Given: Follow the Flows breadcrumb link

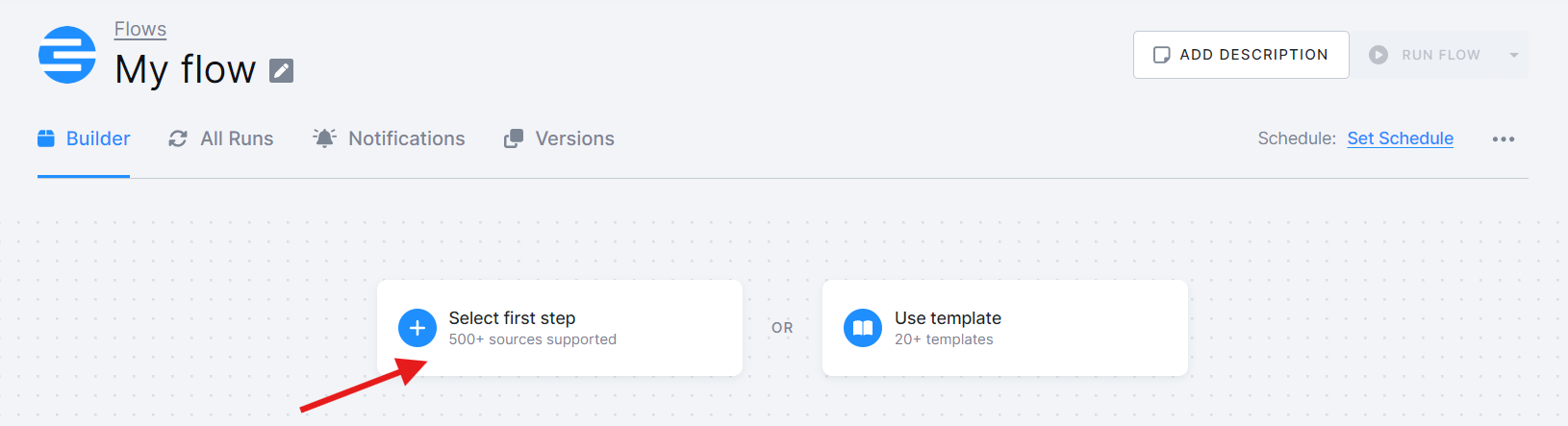Looking at the screenshot, I should [x=140, y=29].
